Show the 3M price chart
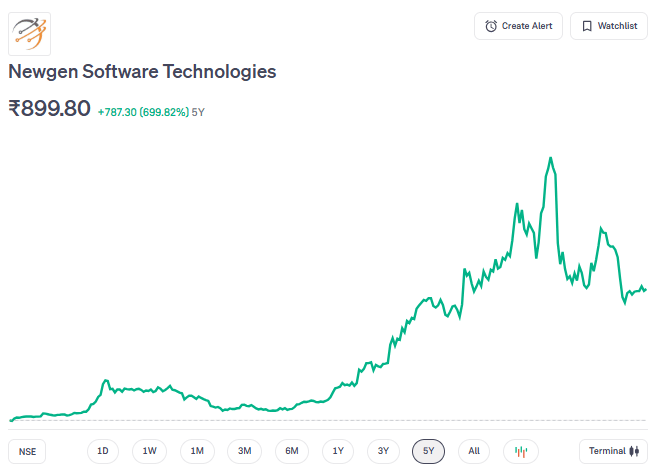The image size is (666, 473). pyautogui.click(x=244, y=451)
